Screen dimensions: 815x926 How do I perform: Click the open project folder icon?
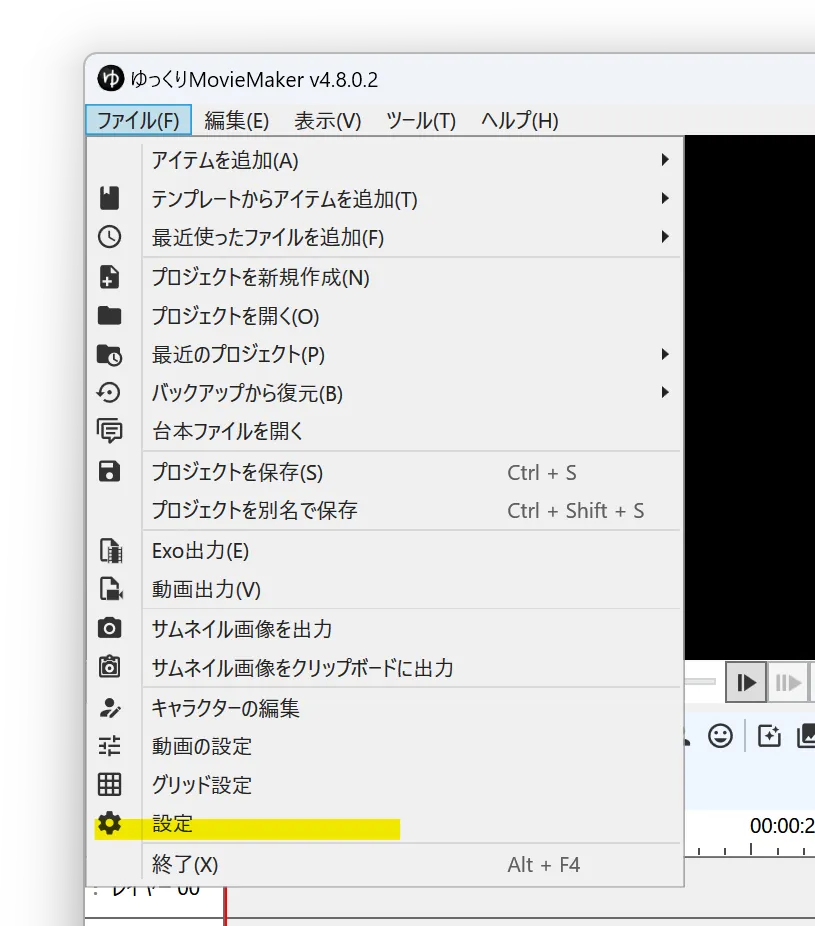[x=109, y=315]
